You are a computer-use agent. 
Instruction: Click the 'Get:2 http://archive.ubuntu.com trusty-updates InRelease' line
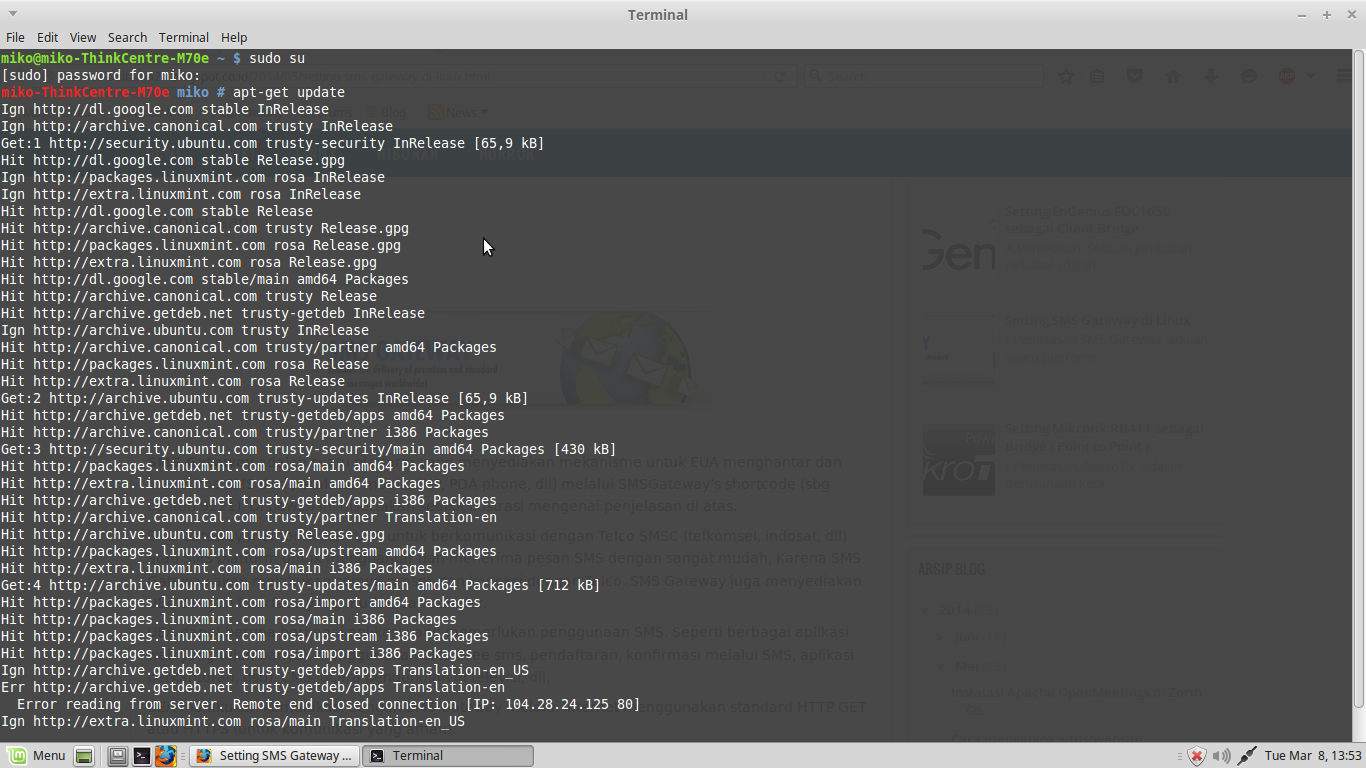[x=265, y=398]
